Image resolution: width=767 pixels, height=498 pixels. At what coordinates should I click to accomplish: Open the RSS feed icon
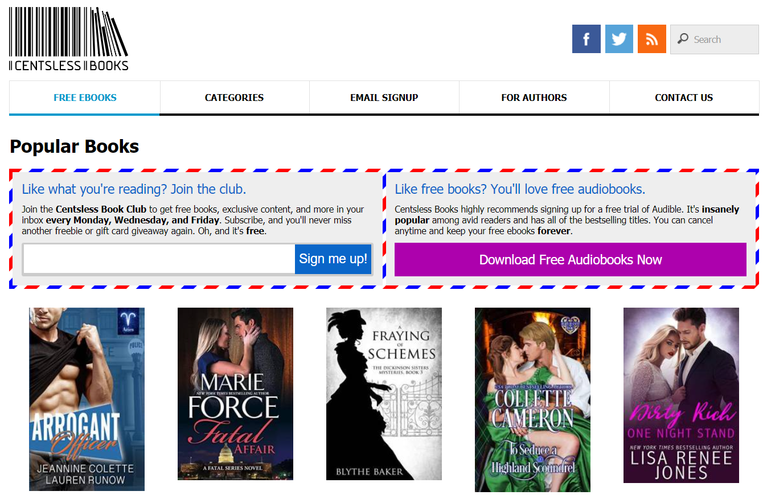click(x=652, y=39)
